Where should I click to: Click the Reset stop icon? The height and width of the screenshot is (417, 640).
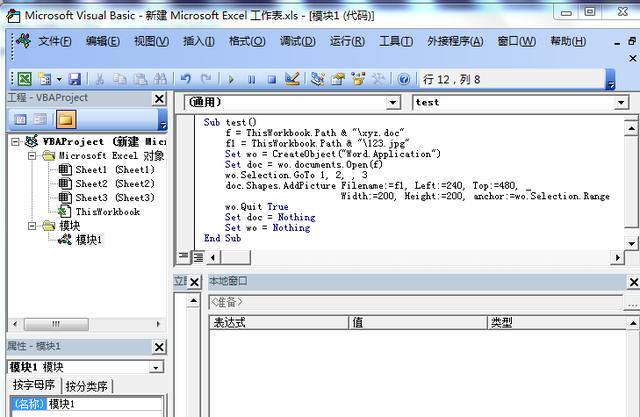271,79
